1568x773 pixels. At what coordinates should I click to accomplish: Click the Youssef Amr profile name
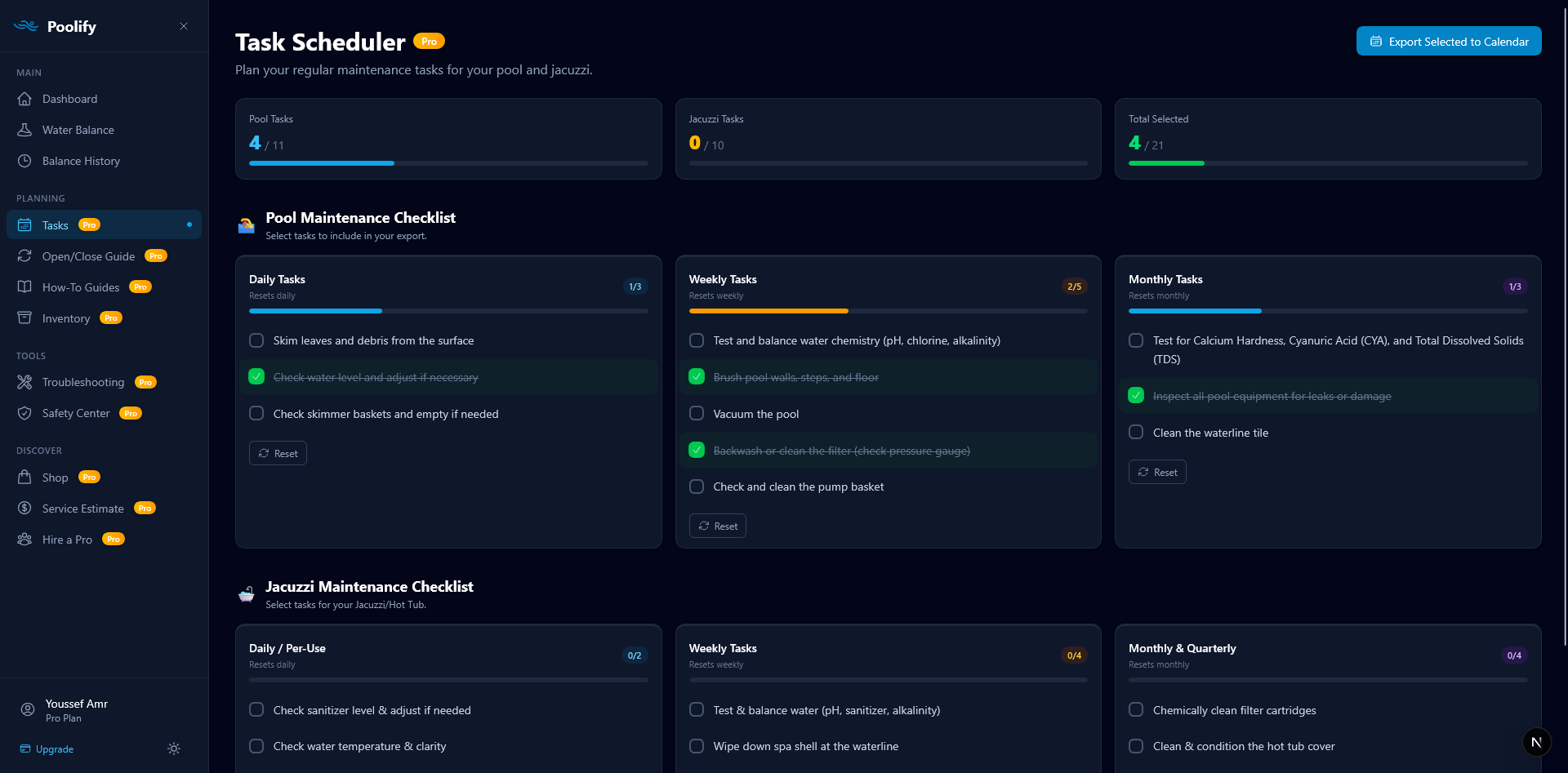click(77, 704)
